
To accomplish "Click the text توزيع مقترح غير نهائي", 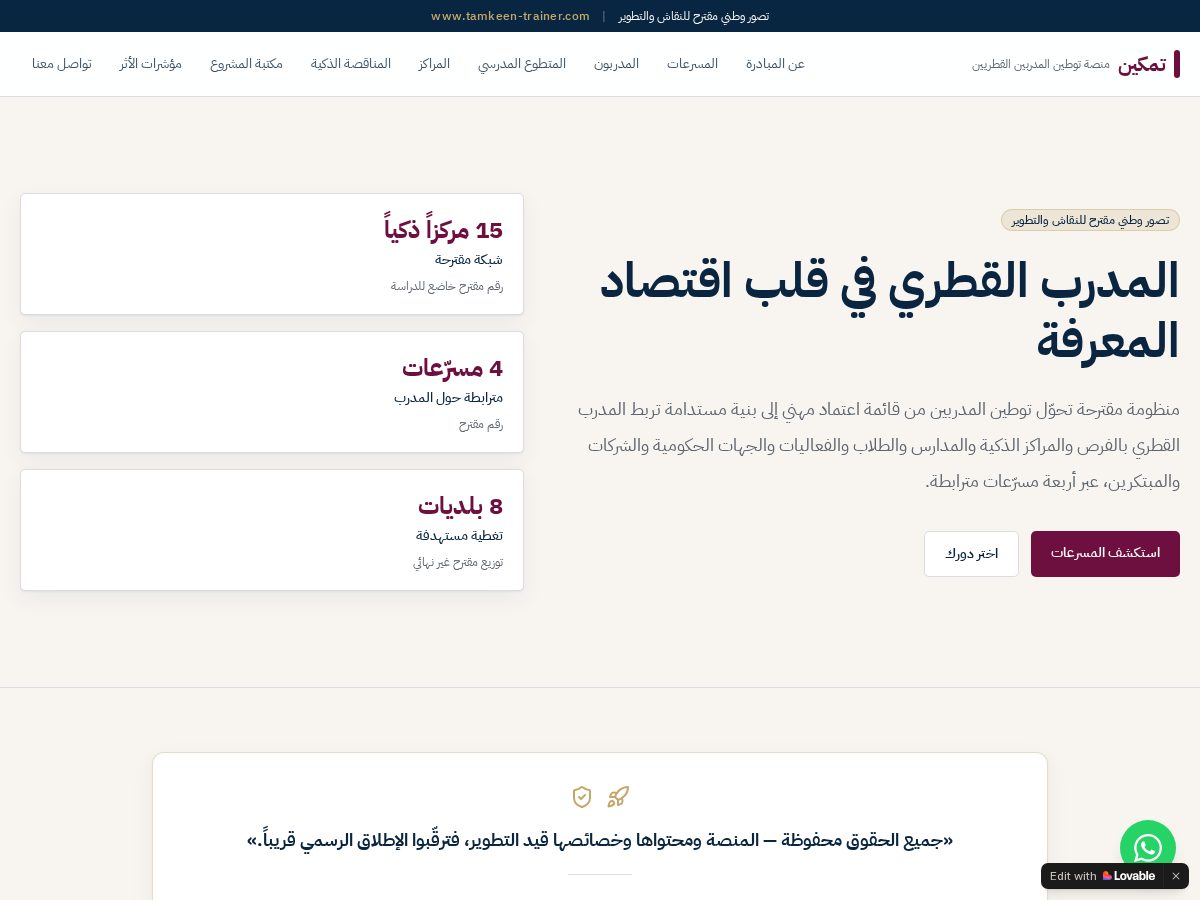I will point(458,562).
